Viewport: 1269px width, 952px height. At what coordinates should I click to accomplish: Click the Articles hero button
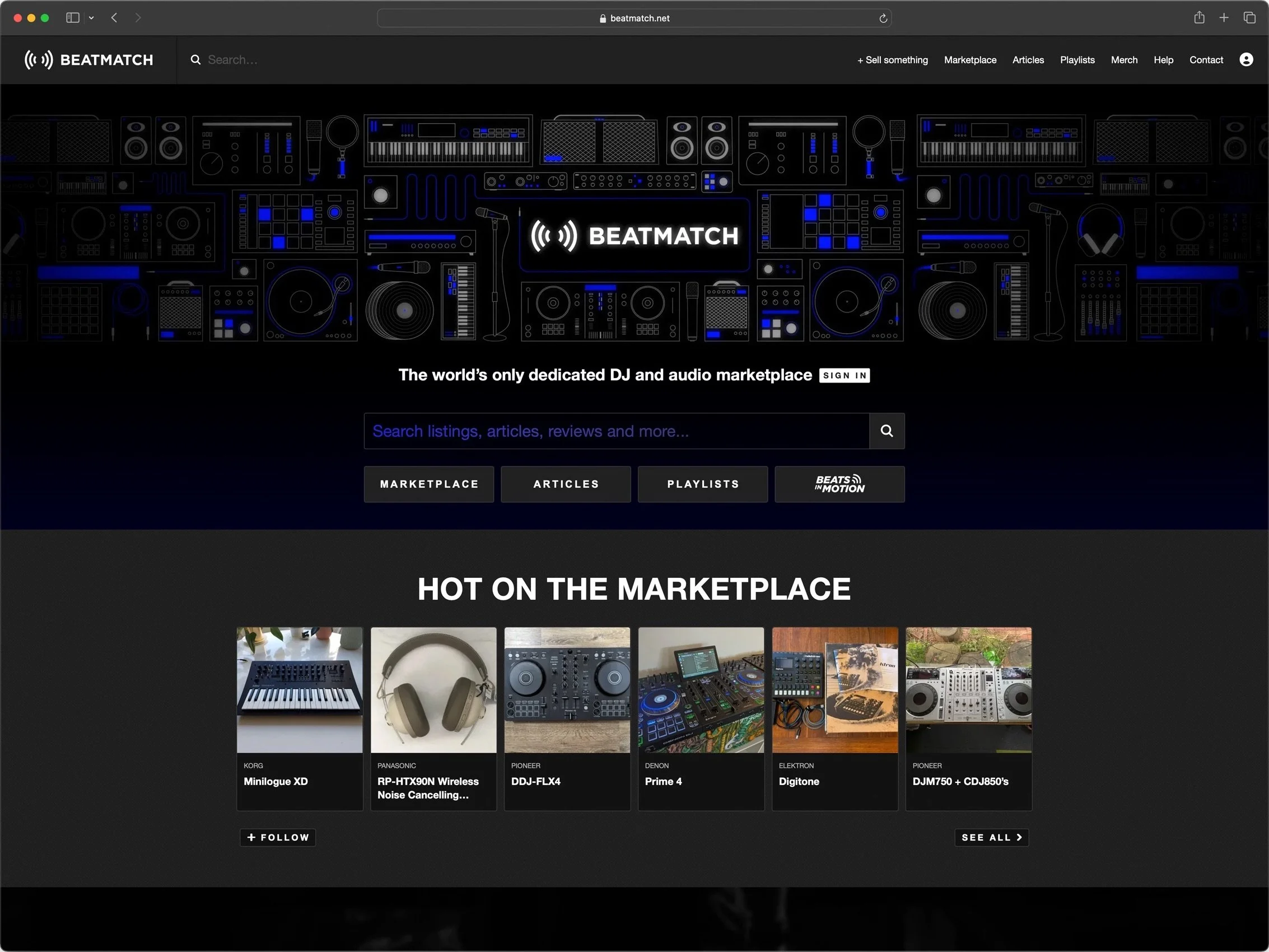pos(566,484)
